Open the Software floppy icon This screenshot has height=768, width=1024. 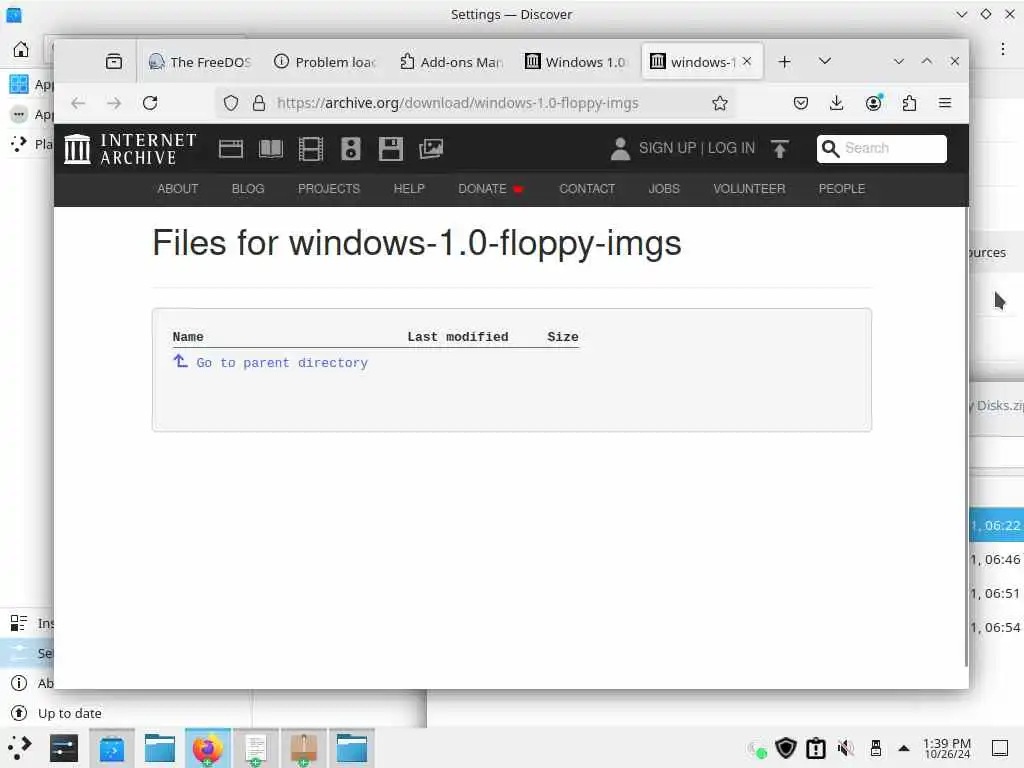pos(391,149)
